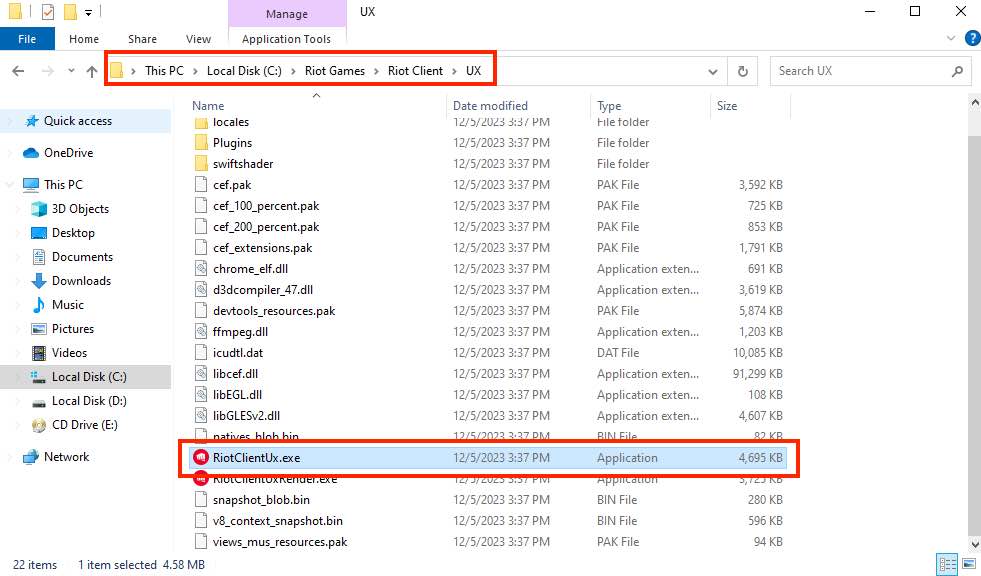981x576 pixels.
Task: Open Videos in sidebar
Action: [x=69, y=353]
